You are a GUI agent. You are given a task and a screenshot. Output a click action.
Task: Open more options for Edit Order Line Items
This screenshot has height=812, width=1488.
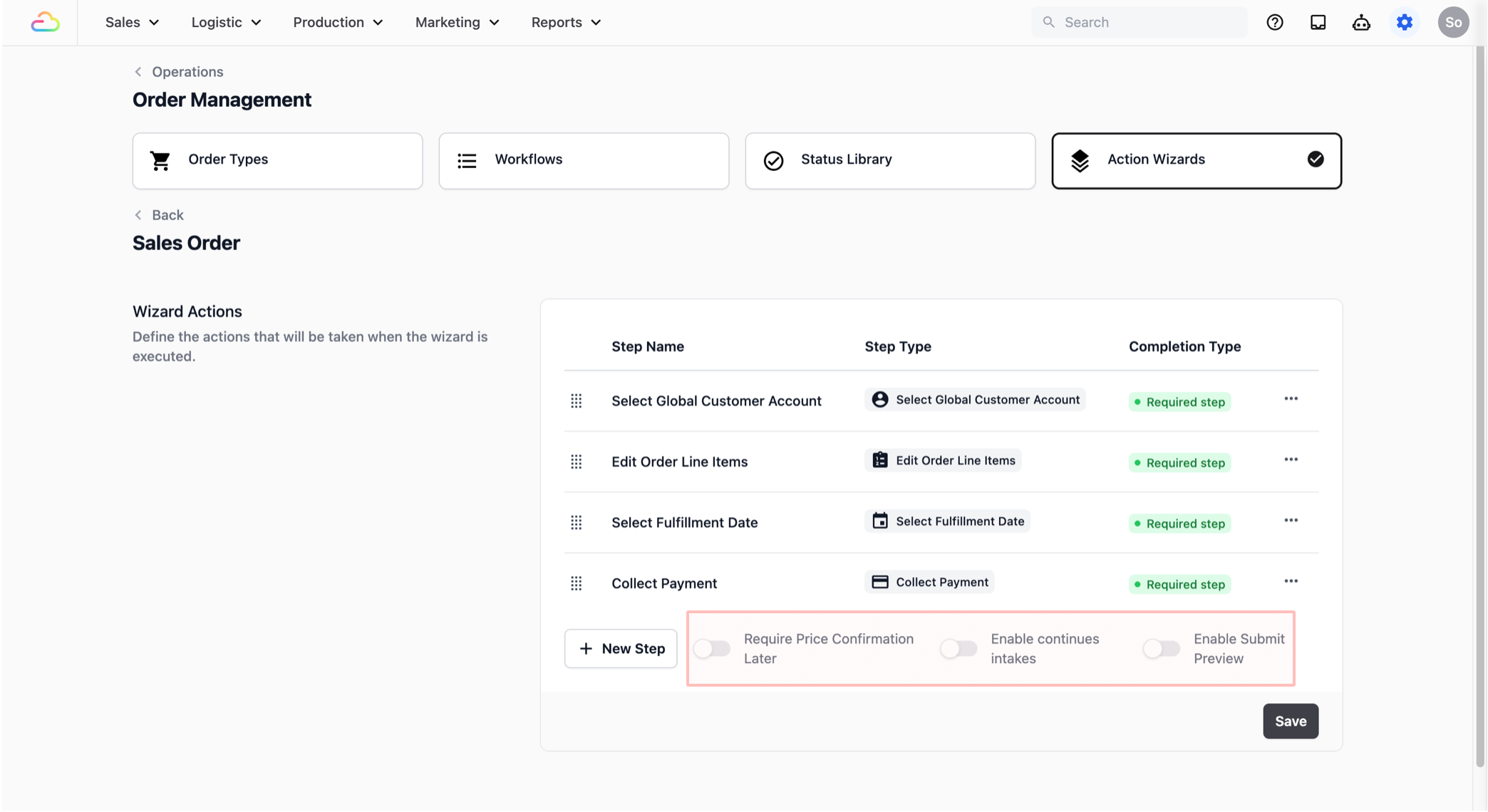(x=1291, y=460)
